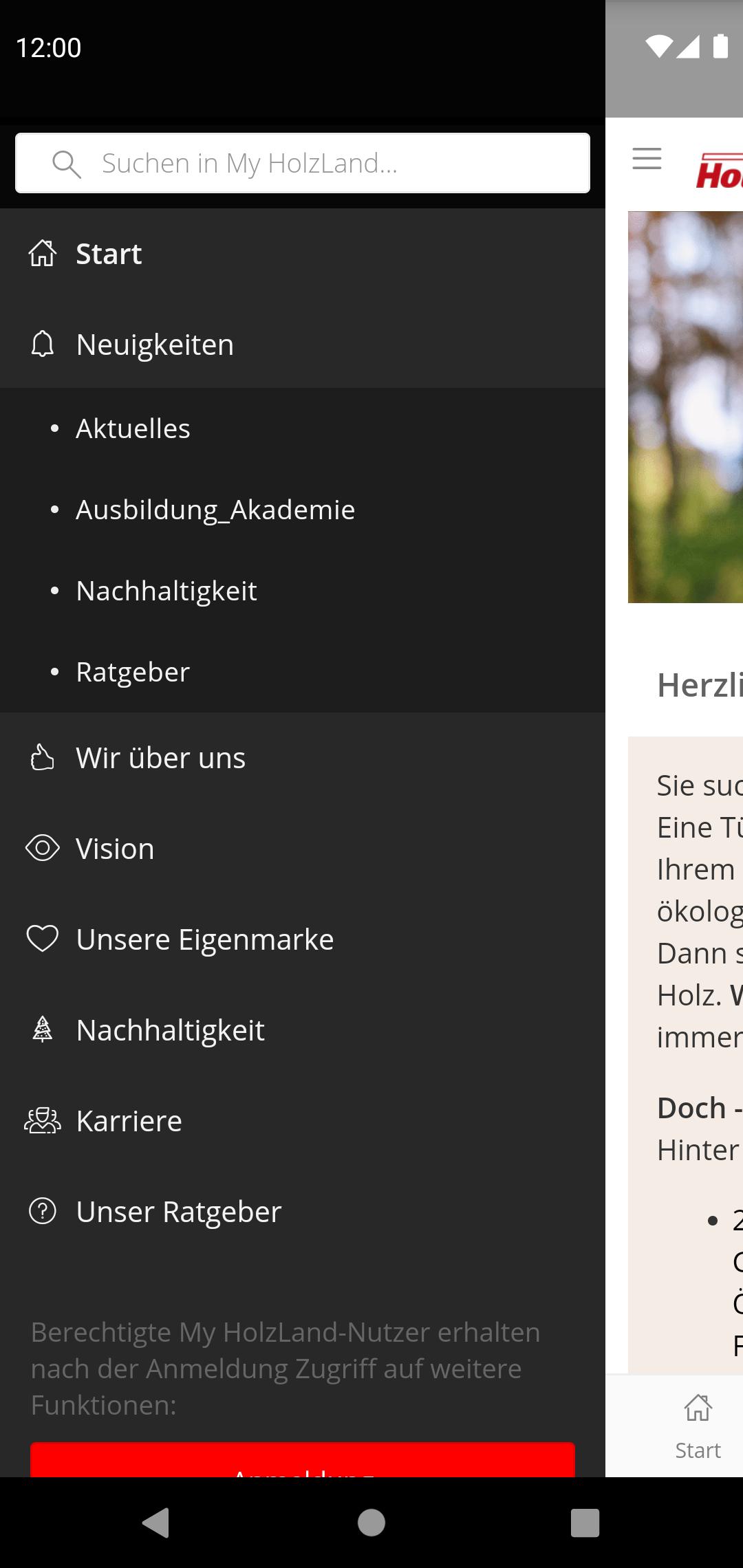Tap the forest header image
Screen dimensions: 743x1568
tap(685, 407)
